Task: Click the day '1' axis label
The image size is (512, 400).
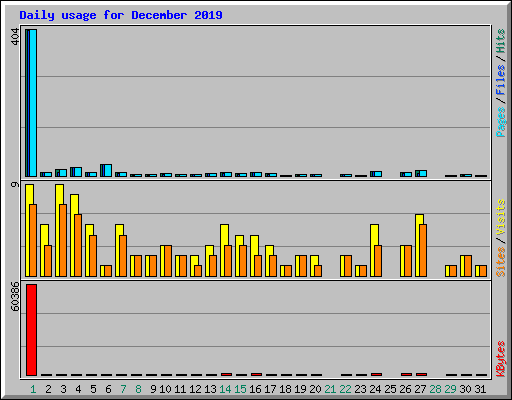Action: [x=33, y=389]
